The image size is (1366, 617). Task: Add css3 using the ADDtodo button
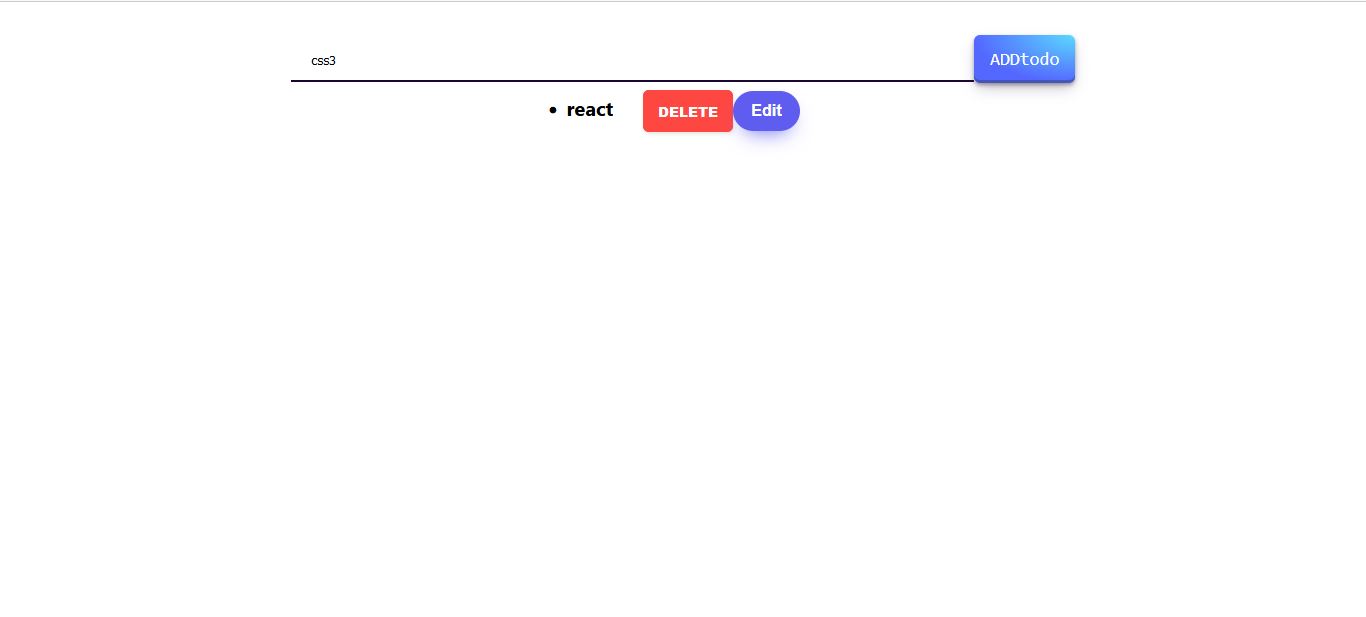(1024, 59)
